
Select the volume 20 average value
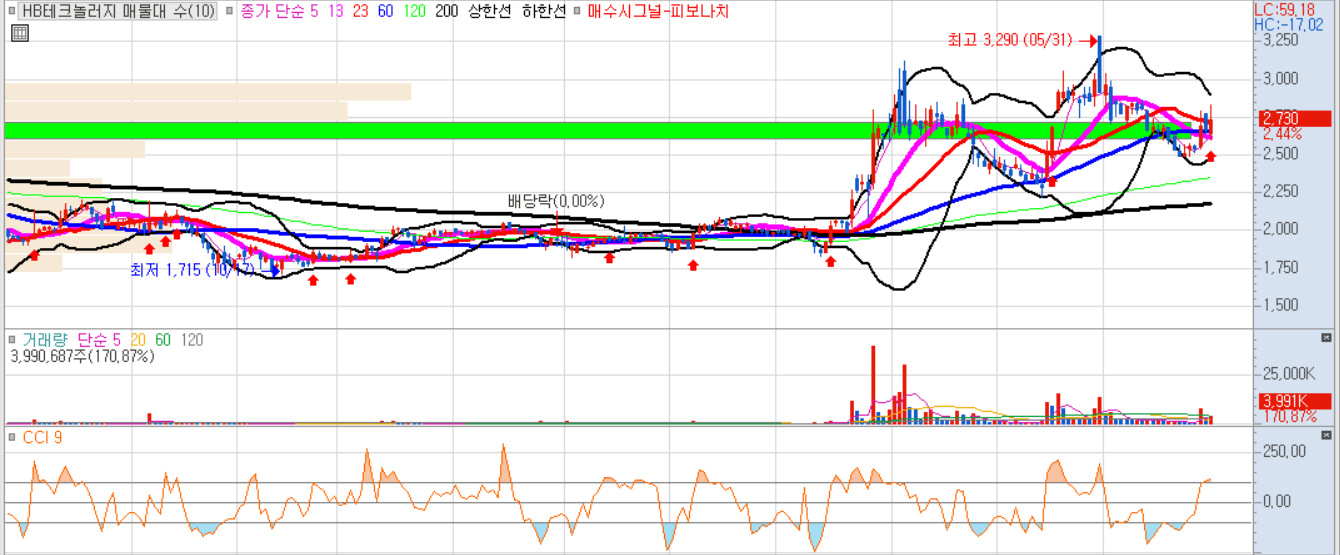[x=138, y=341]
